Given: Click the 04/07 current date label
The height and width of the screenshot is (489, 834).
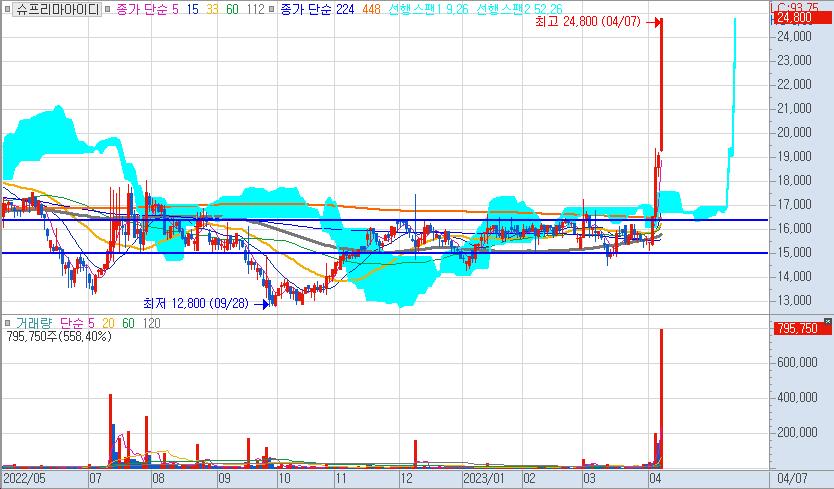Looking at the screenshot, I should coord(792,478).
